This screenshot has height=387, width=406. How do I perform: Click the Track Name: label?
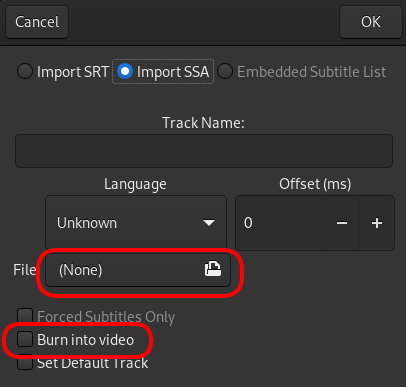click(203, 123)
